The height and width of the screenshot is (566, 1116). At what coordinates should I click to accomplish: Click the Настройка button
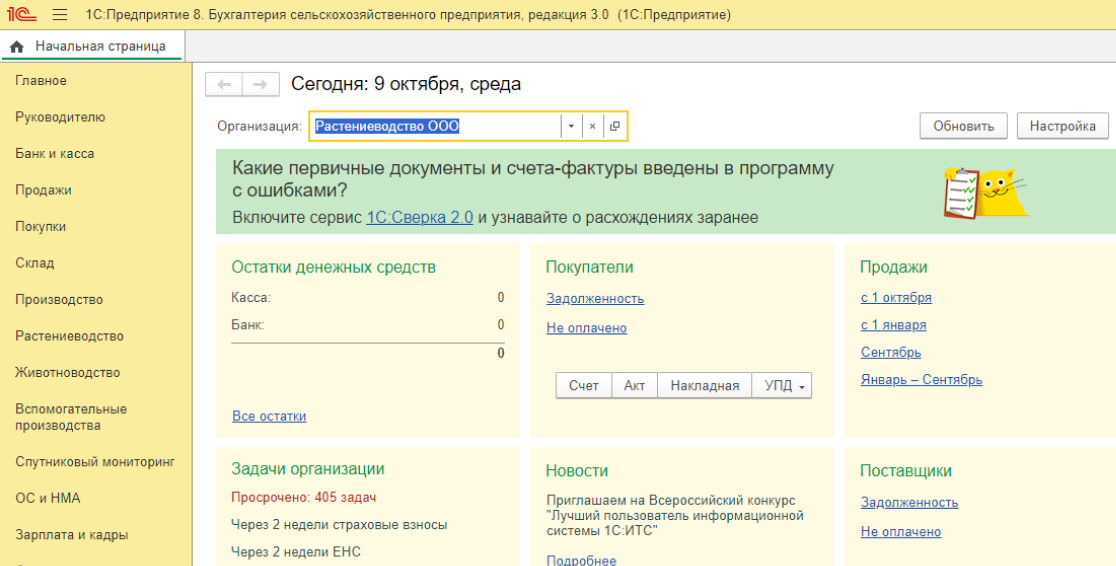(x=1063, y=126)
